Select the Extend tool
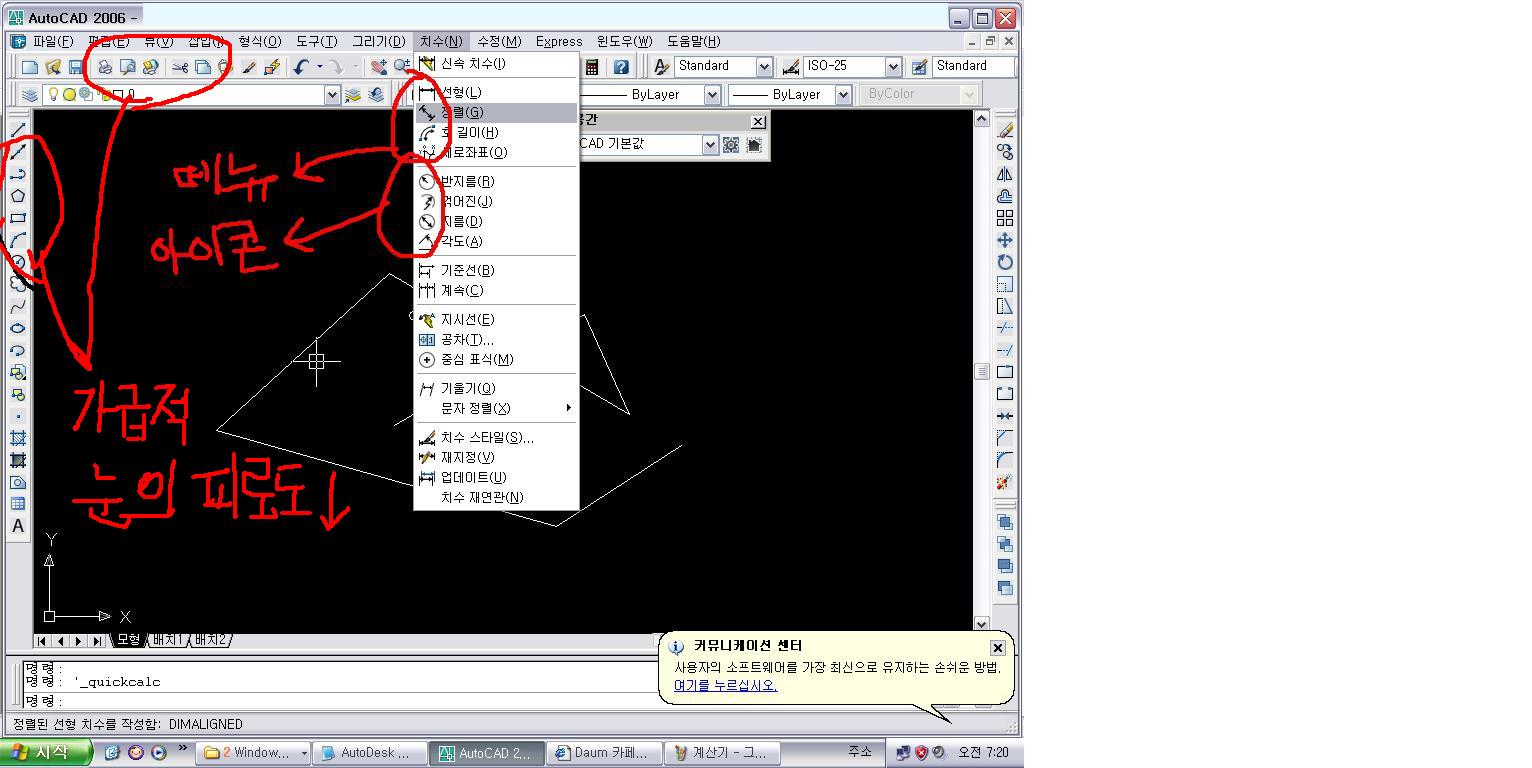The height and width of the screenshot is (768, 1532). (1005, 350)
